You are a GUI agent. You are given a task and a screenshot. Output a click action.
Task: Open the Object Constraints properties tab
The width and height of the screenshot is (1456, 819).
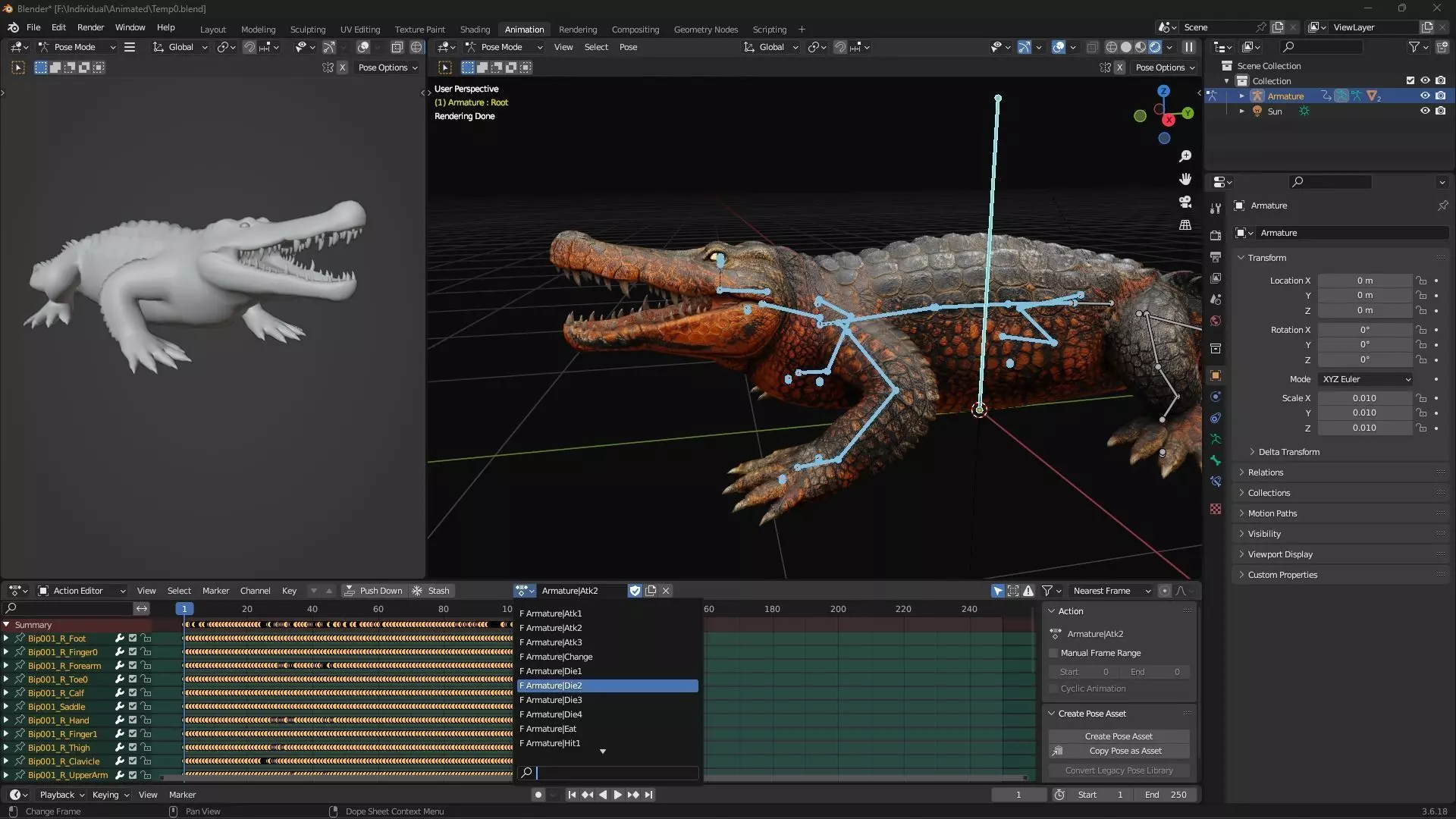point(1216,418)
